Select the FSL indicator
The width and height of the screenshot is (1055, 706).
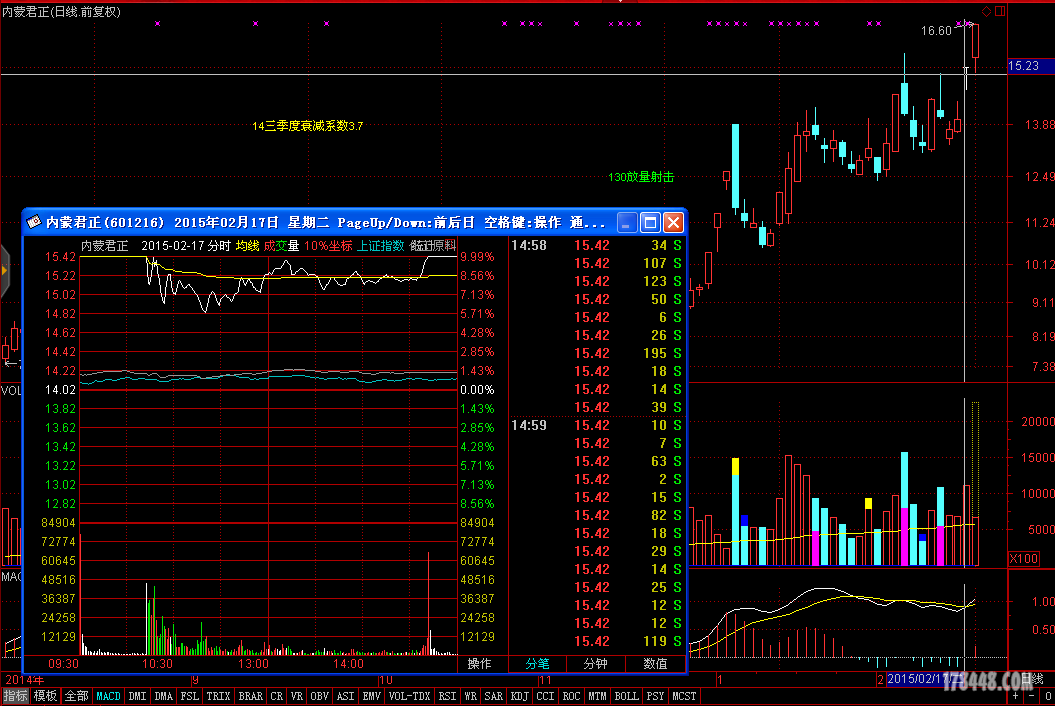coord(190,697)
